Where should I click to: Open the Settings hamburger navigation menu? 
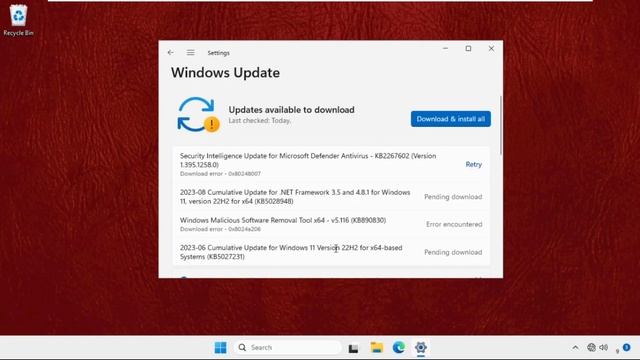191,53
